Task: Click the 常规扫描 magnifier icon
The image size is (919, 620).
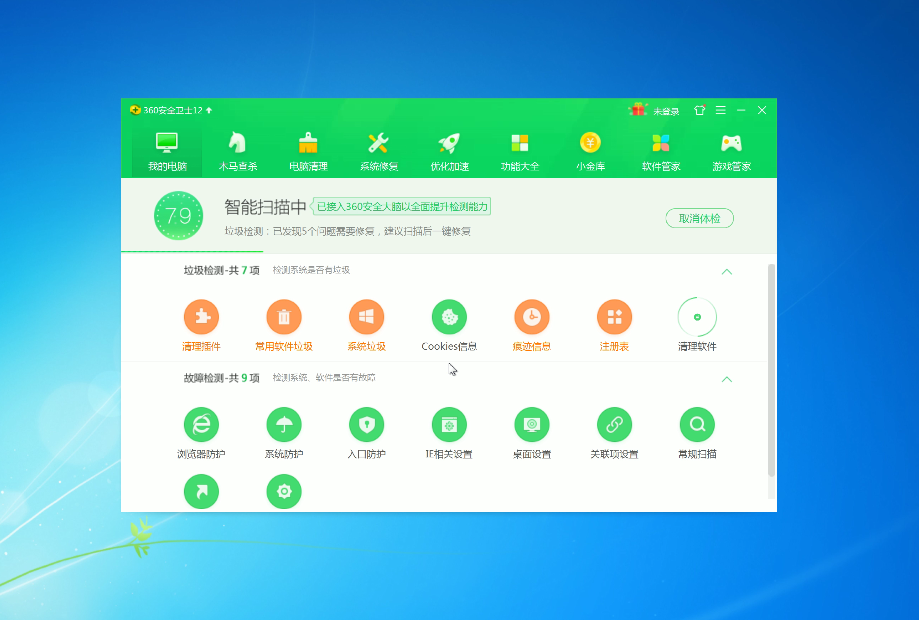Action: (697, 424)
